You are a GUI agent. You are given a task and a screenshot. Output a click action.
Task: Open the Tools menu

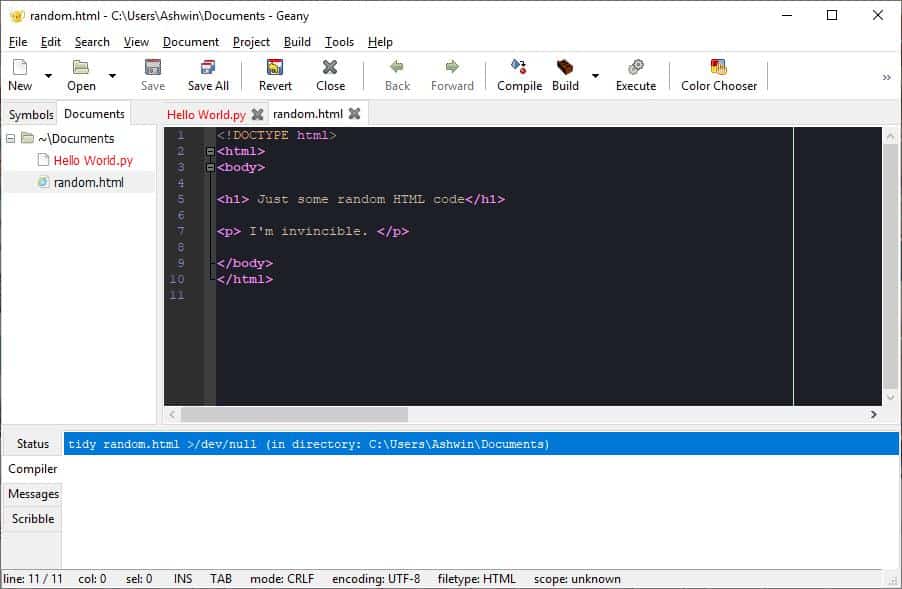[339, 42]
